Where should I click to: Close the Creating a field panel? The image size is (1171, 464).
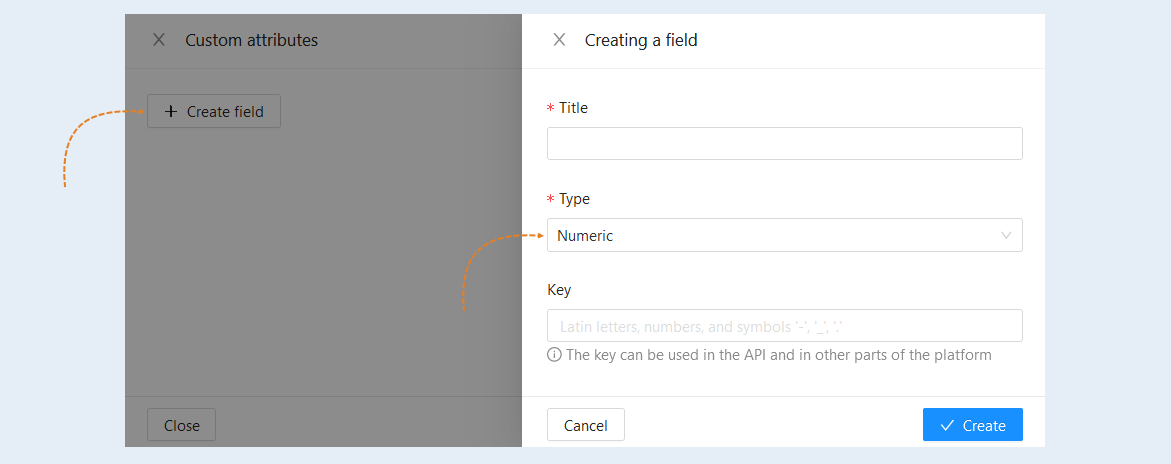[559, 40]
